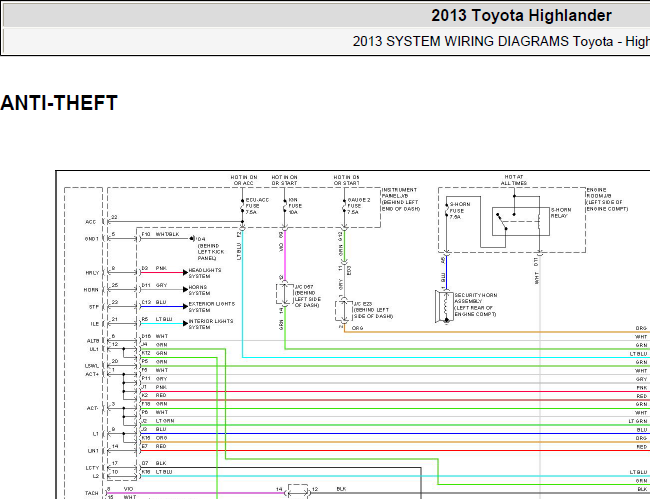This screenshot has height=499, width=650.
Task: Select the 'IGN FUSE 10A' label
Action: click(295, 206)
